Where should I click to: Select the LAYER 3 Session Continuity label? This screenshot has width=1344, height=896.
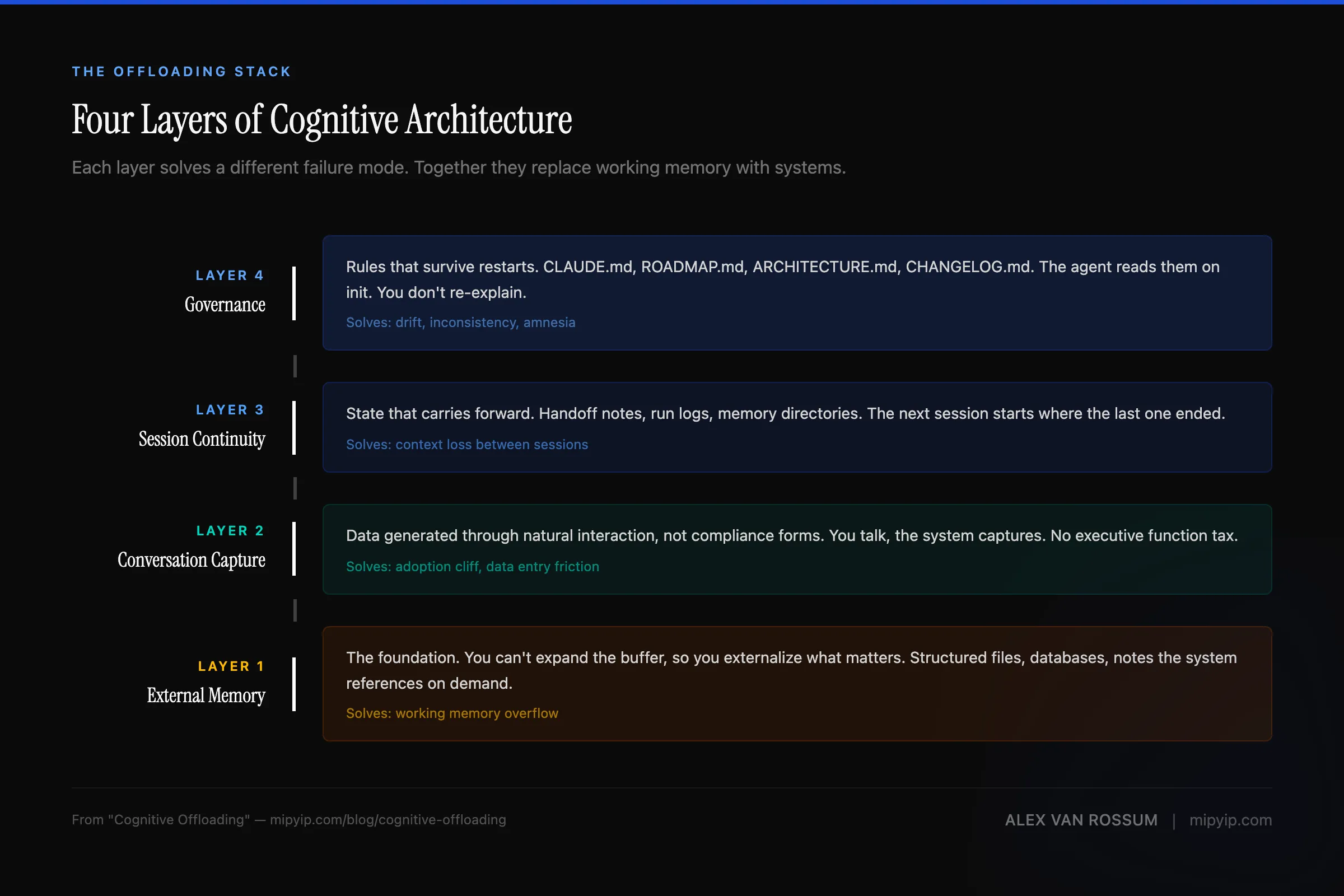(202, 426)
